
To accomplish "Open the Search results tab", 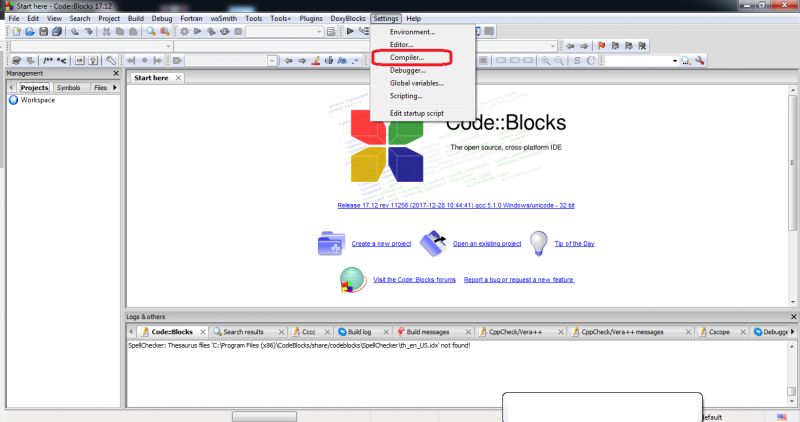I will tap(243, 332).
